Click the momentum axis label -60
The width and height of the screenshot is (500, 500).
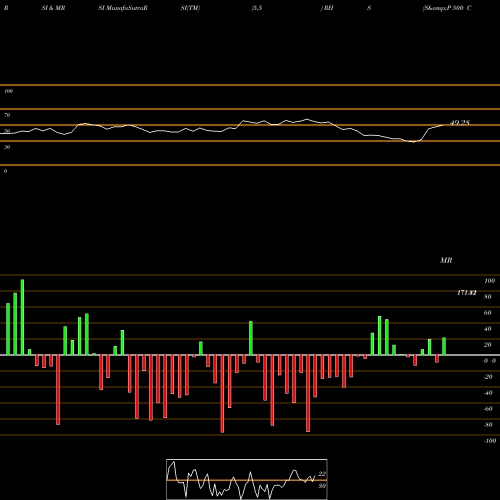tap(488, 409)
